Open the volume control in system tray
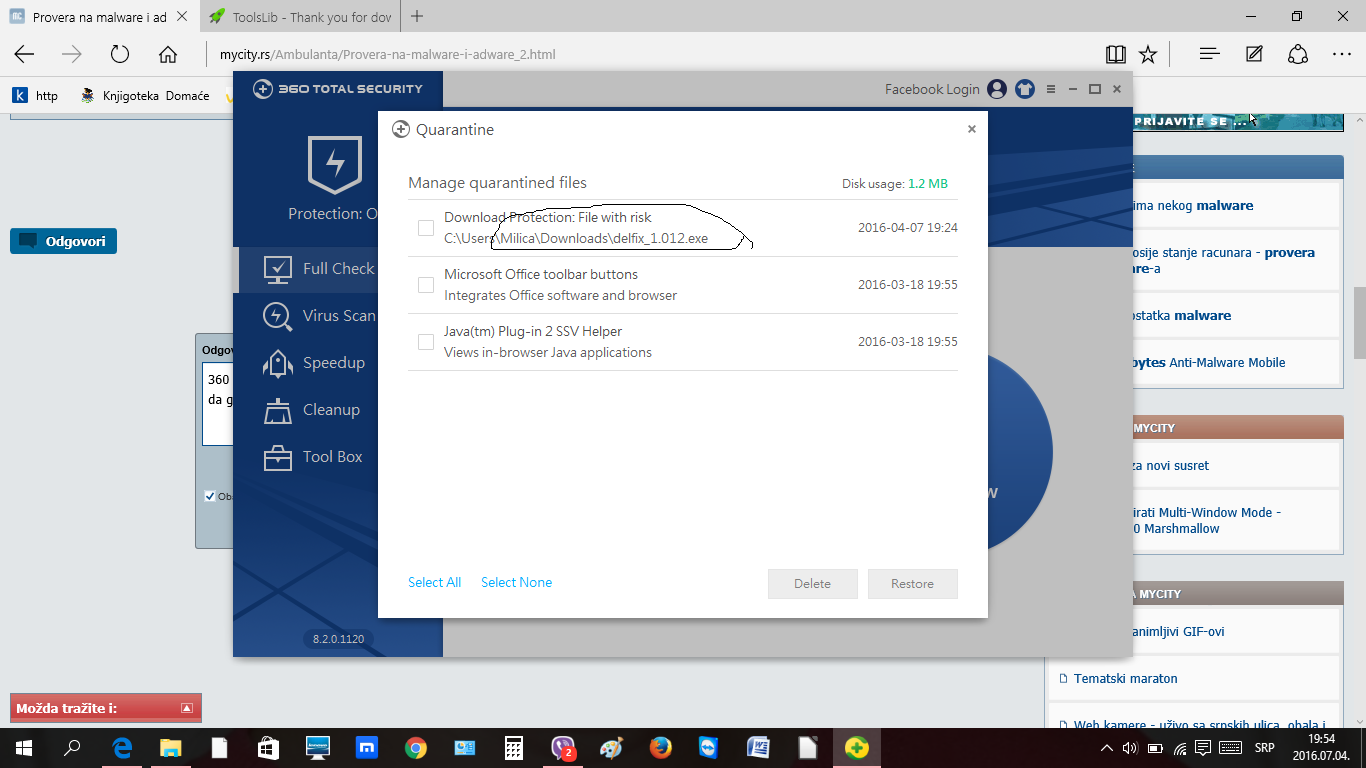The height and width of the screenshot is (768, 1366). (x=1130, y=748)
